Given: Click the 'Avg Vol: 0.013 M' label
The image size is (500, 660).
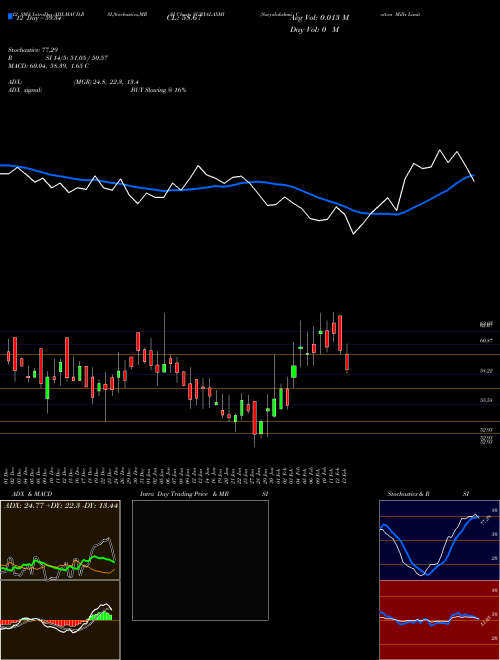Looking at the screenshot, I should [320, 18].
